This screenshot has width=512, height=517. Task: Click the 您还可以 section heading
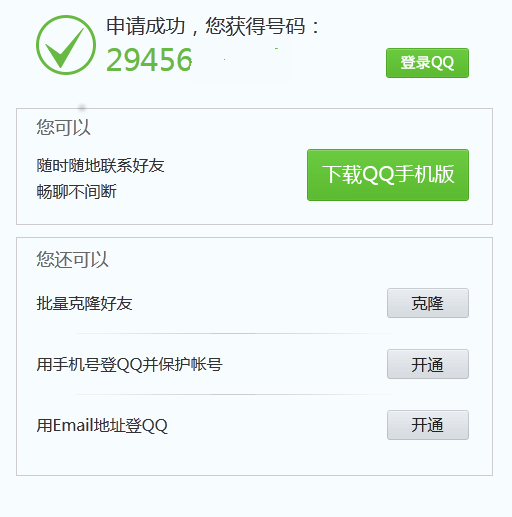tap(72, 259)
